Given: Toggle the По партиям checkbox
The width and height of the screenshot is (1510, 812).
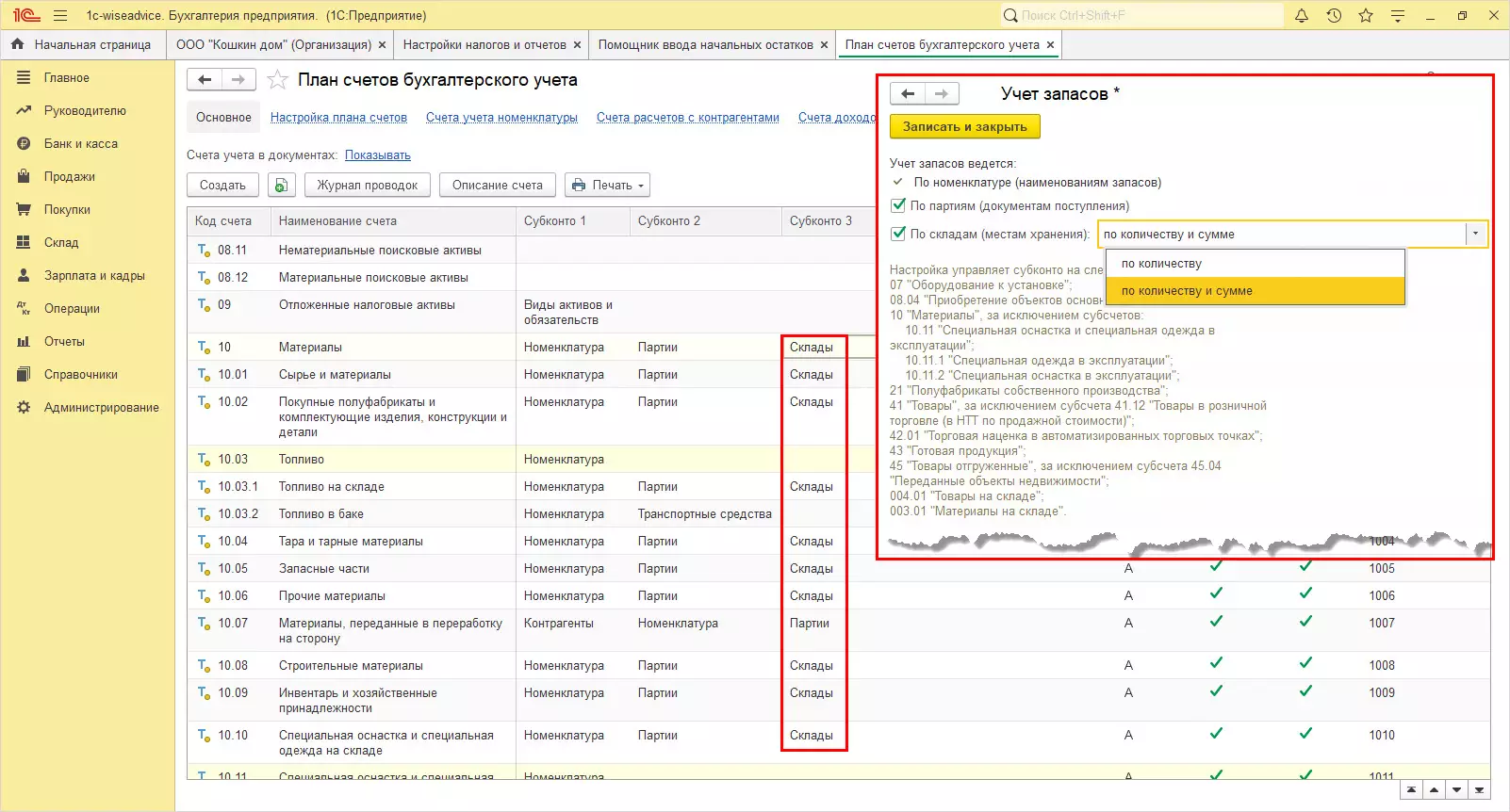Looking at the screenshot, I should (x=898, y=205).
